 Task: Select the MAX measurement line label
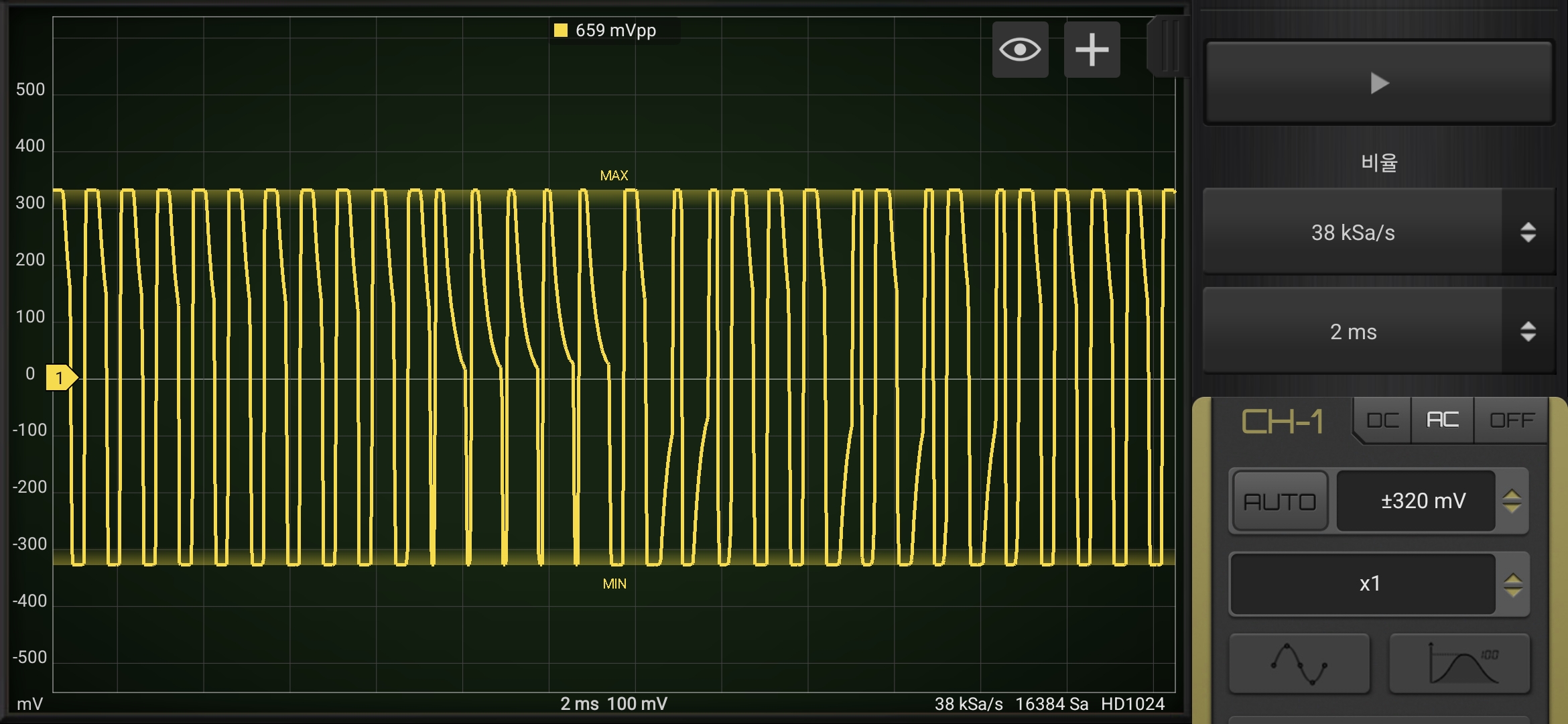[x=614, y=176]
